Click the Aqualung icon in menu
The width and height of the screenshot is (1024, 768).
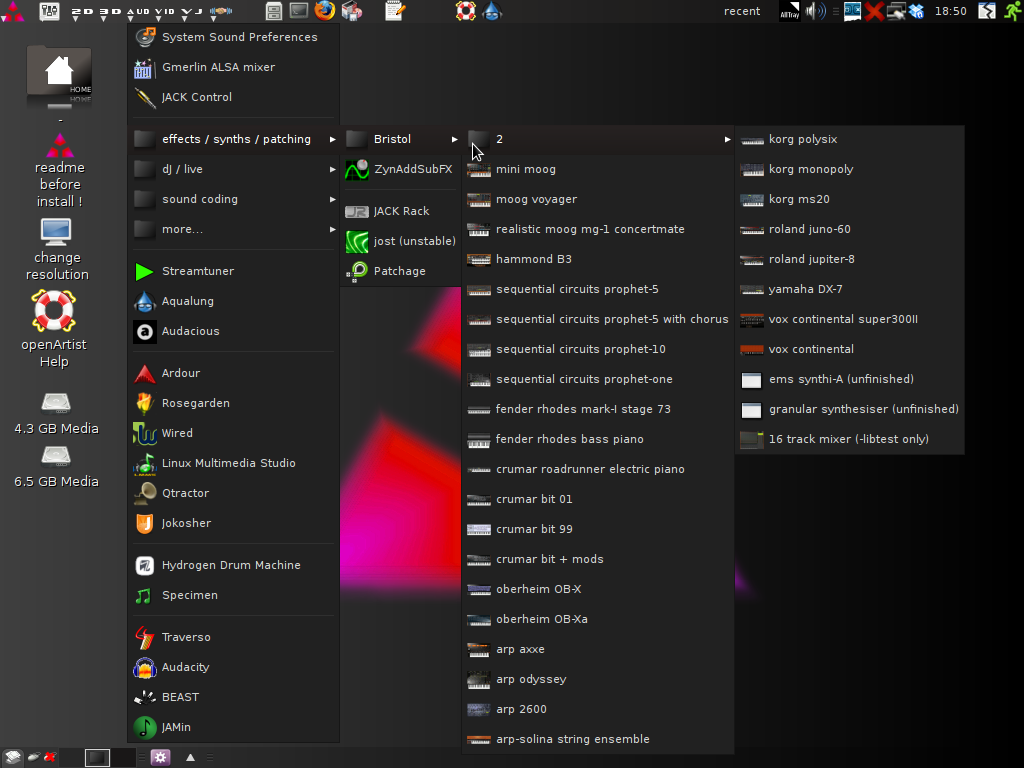(144, 301)
